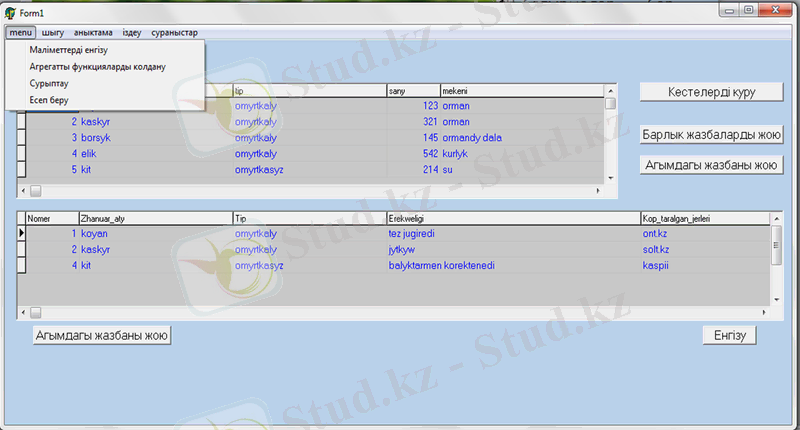Click the Erekweligi column header

point(514,218)
